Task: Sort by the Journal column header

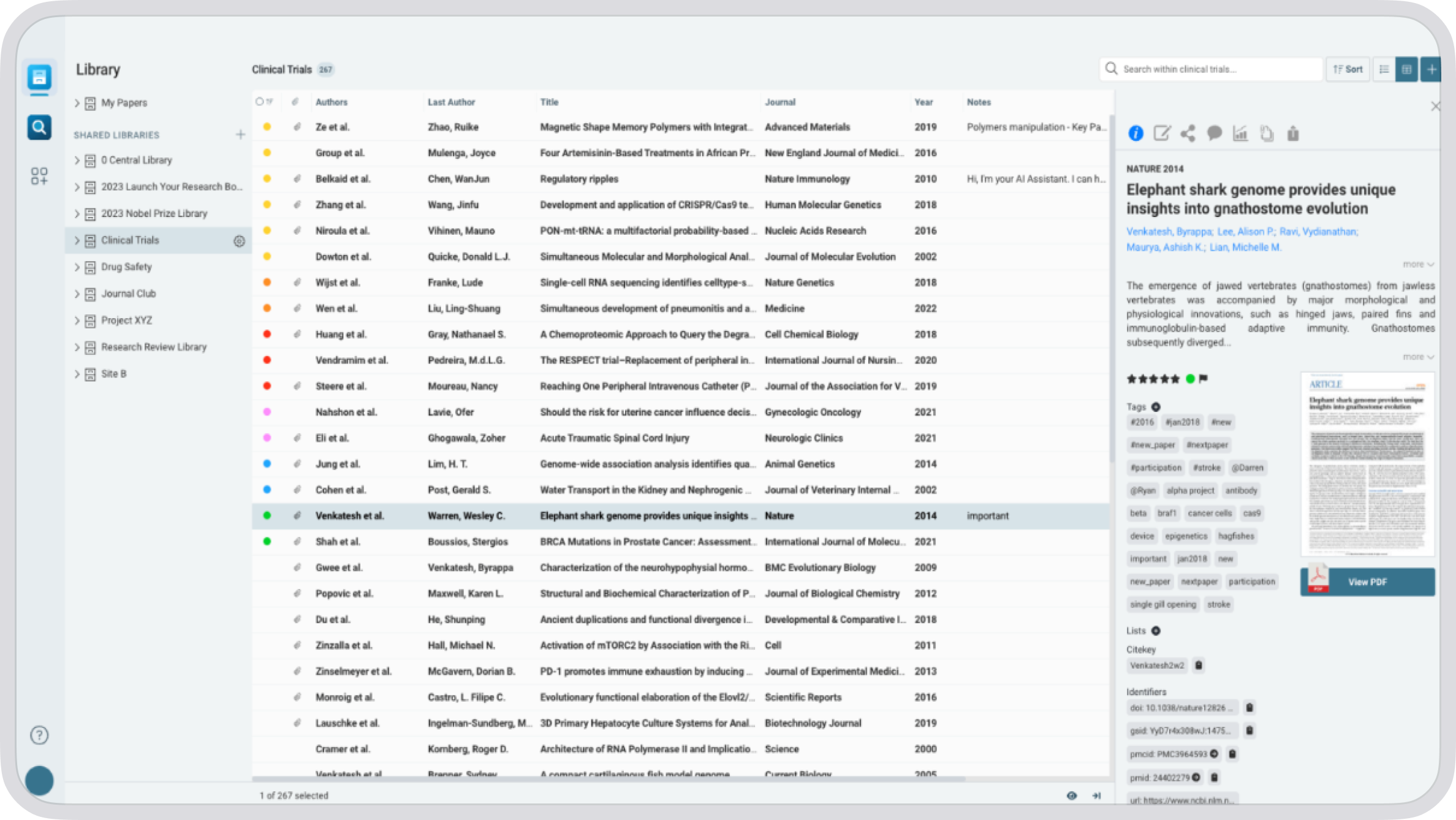Action: [779, 102]
